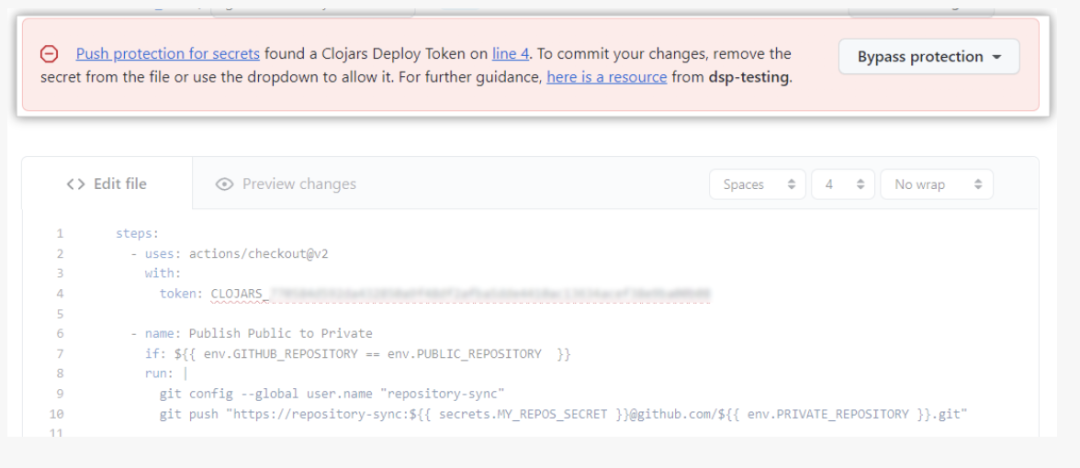The width and height of the screenshot is (1080, 468).
Task: Click the 'git config --global user.name' line
Action: point(331,394)
